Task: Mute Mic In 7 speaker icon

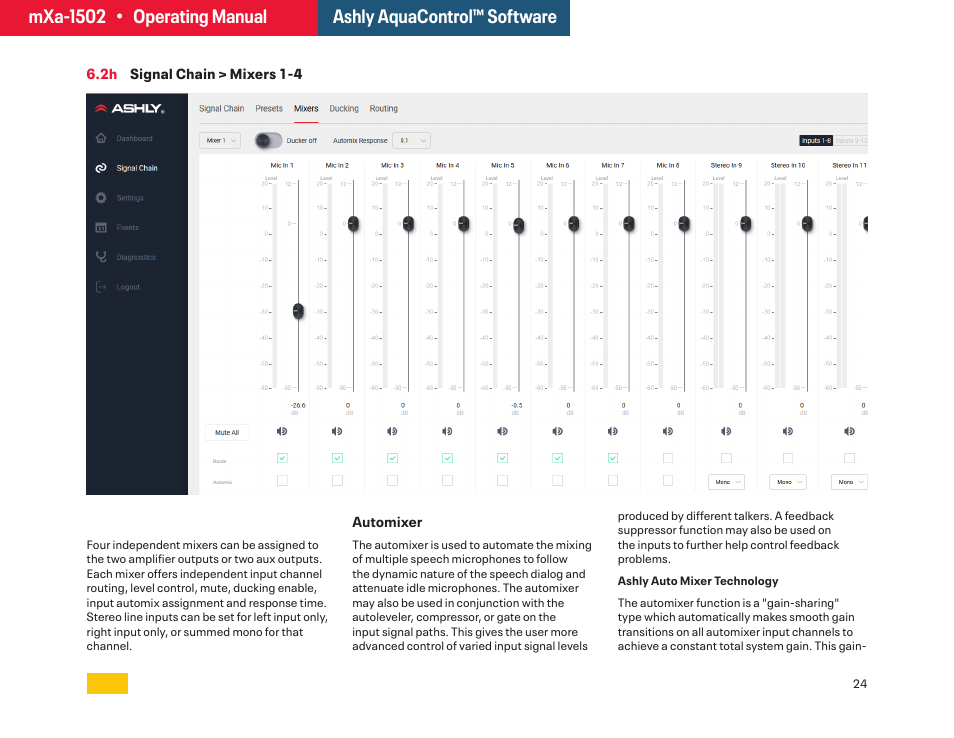Action: click(x=613, y=431)
